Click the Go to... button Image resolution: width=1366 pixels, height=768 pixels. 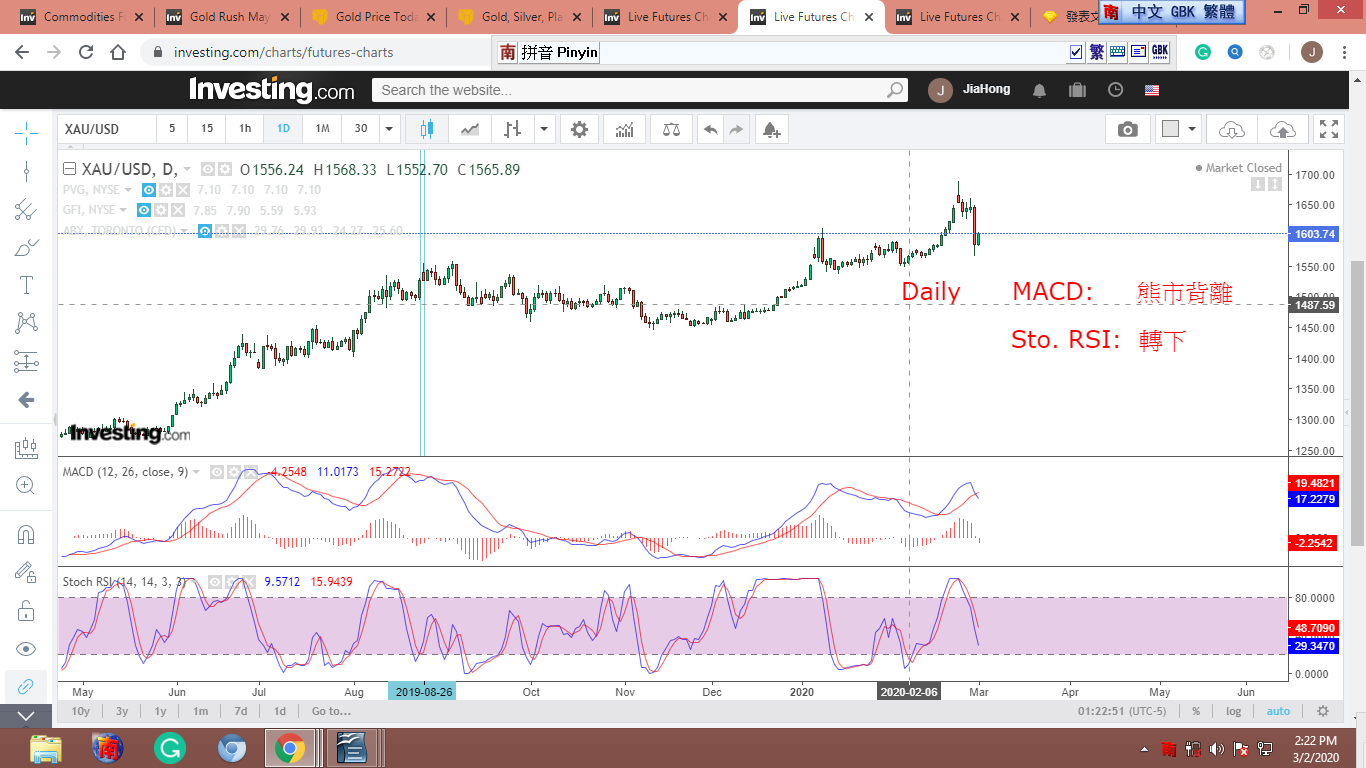click(331, 711)
